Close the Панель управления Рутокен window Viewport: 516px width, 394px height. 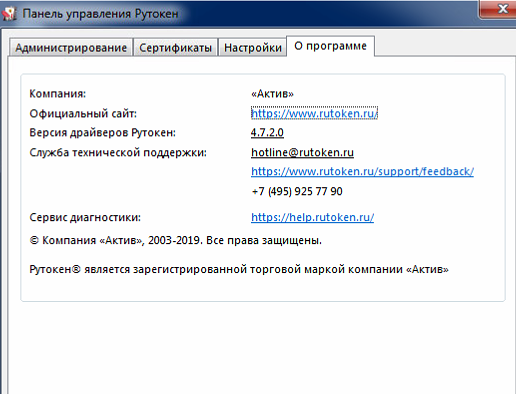click(x=499, y=9)
